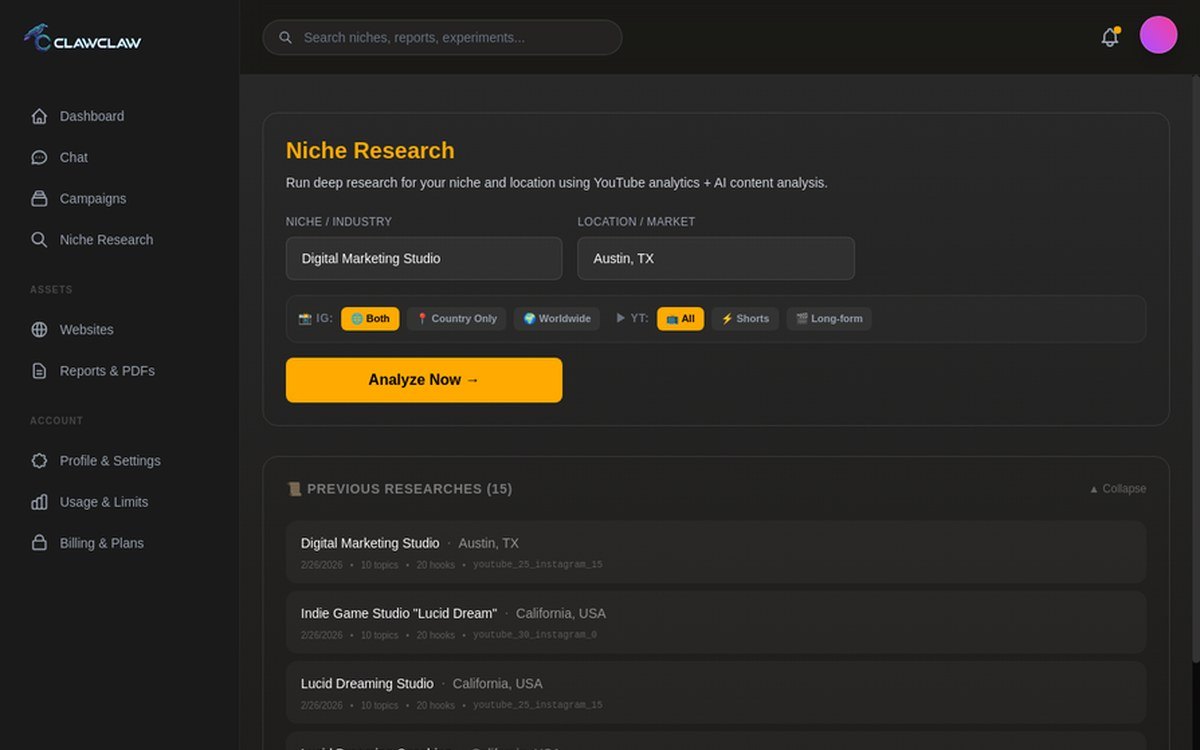The width and height of the screenshot is (1200, 750).
Task: Select the YT Long-form filter
Action: point(829,319)
